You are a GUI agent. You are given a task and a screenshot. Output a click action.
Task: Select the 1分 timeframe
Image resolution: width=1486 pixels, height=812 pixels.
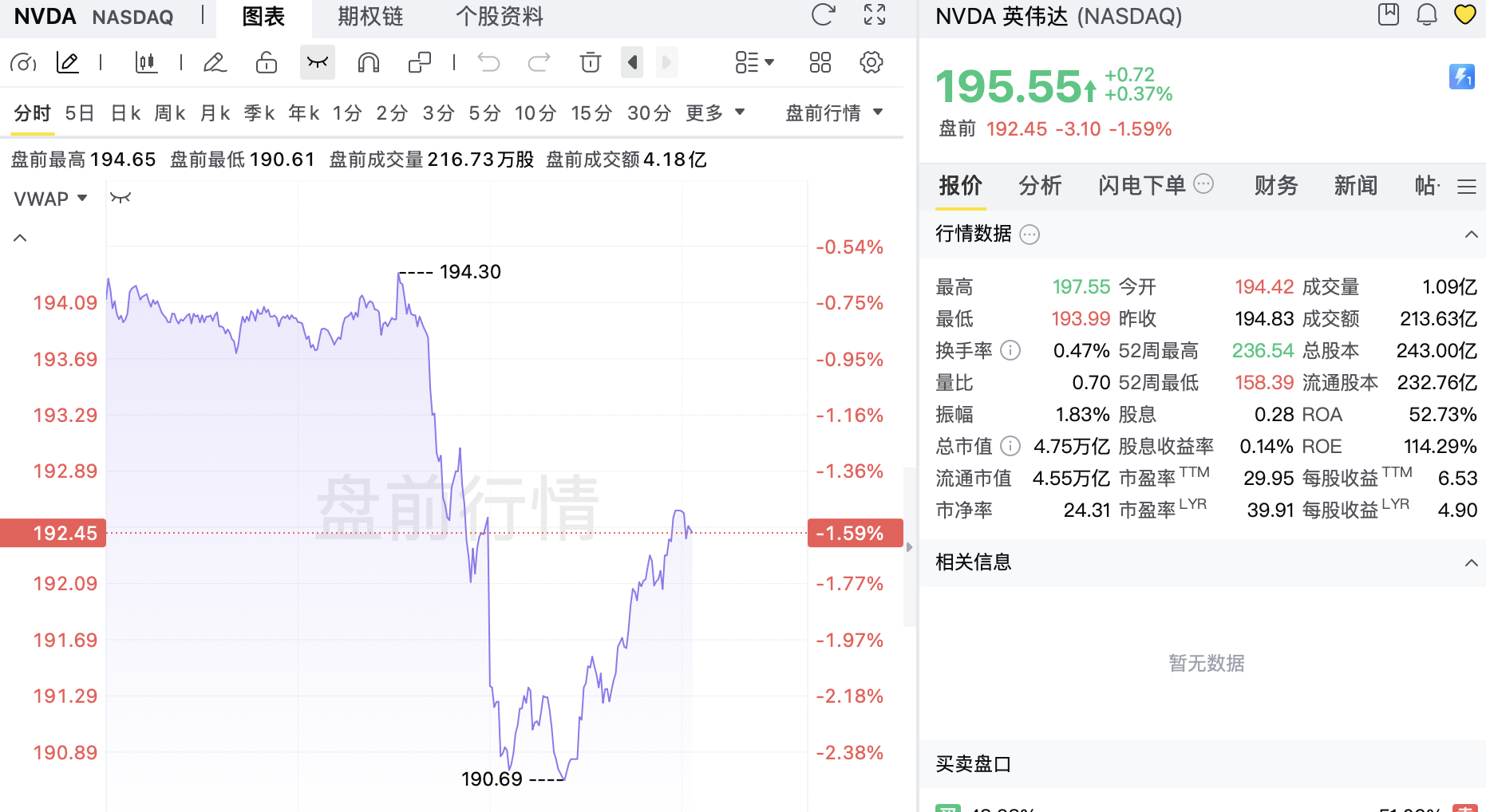point(347,113)
